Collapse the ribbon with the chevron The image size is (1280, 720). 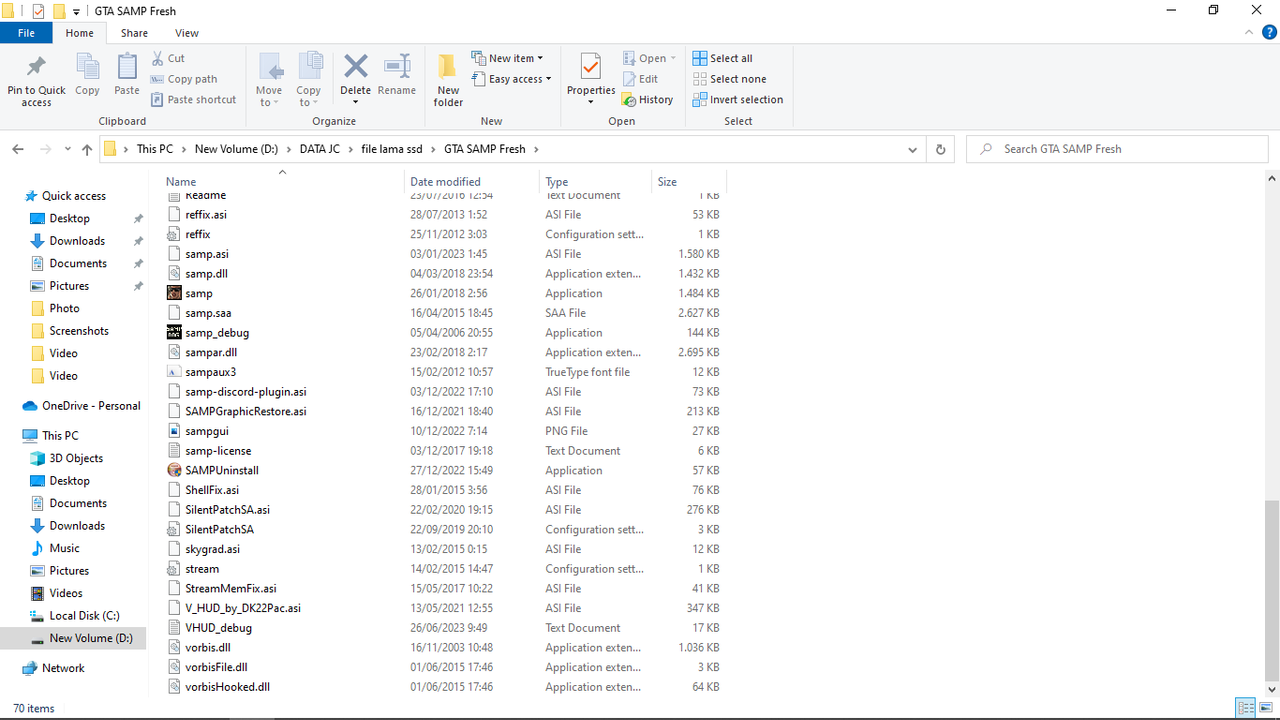[x=1249, y=33]
